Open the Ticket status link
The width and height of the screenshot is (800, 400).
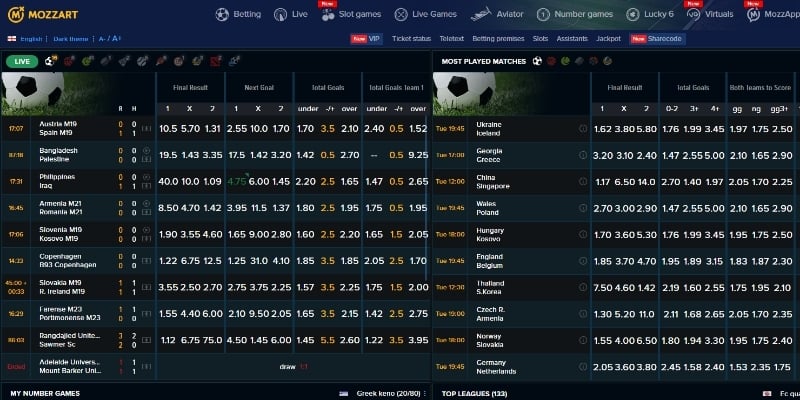(x=411, y=39)
